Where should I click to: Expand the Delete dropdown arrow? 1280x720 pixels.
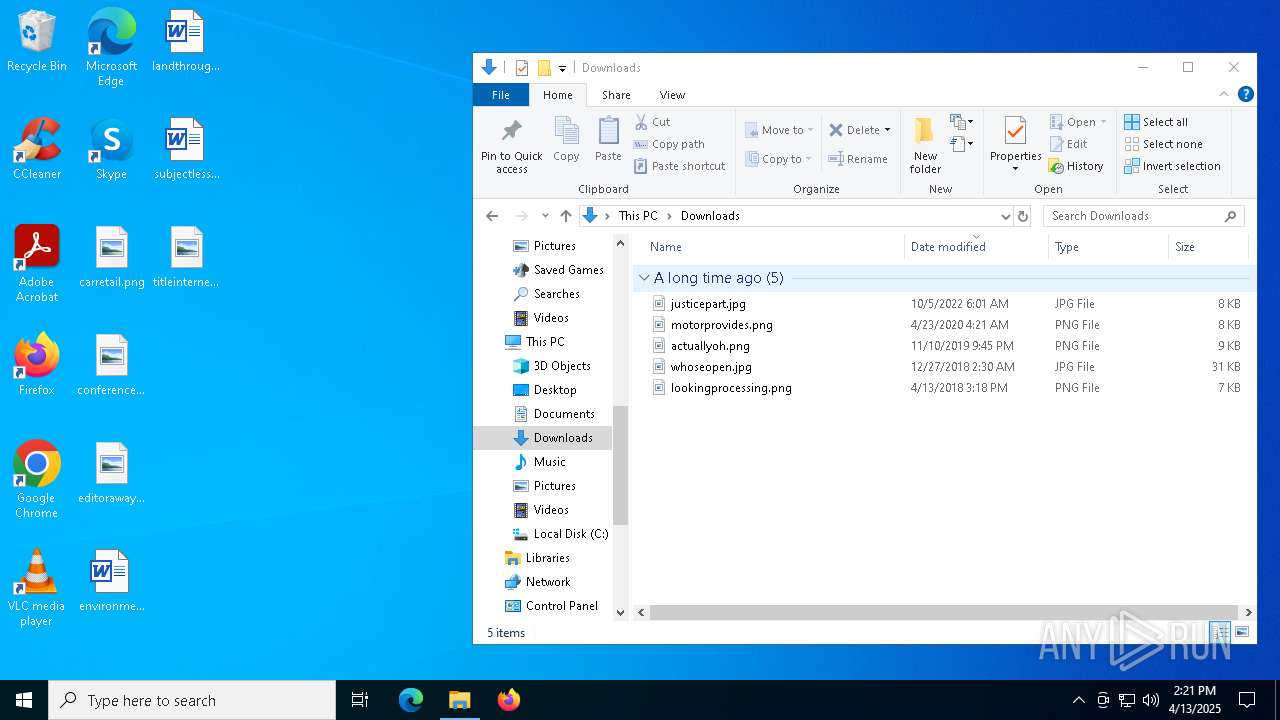887,130
